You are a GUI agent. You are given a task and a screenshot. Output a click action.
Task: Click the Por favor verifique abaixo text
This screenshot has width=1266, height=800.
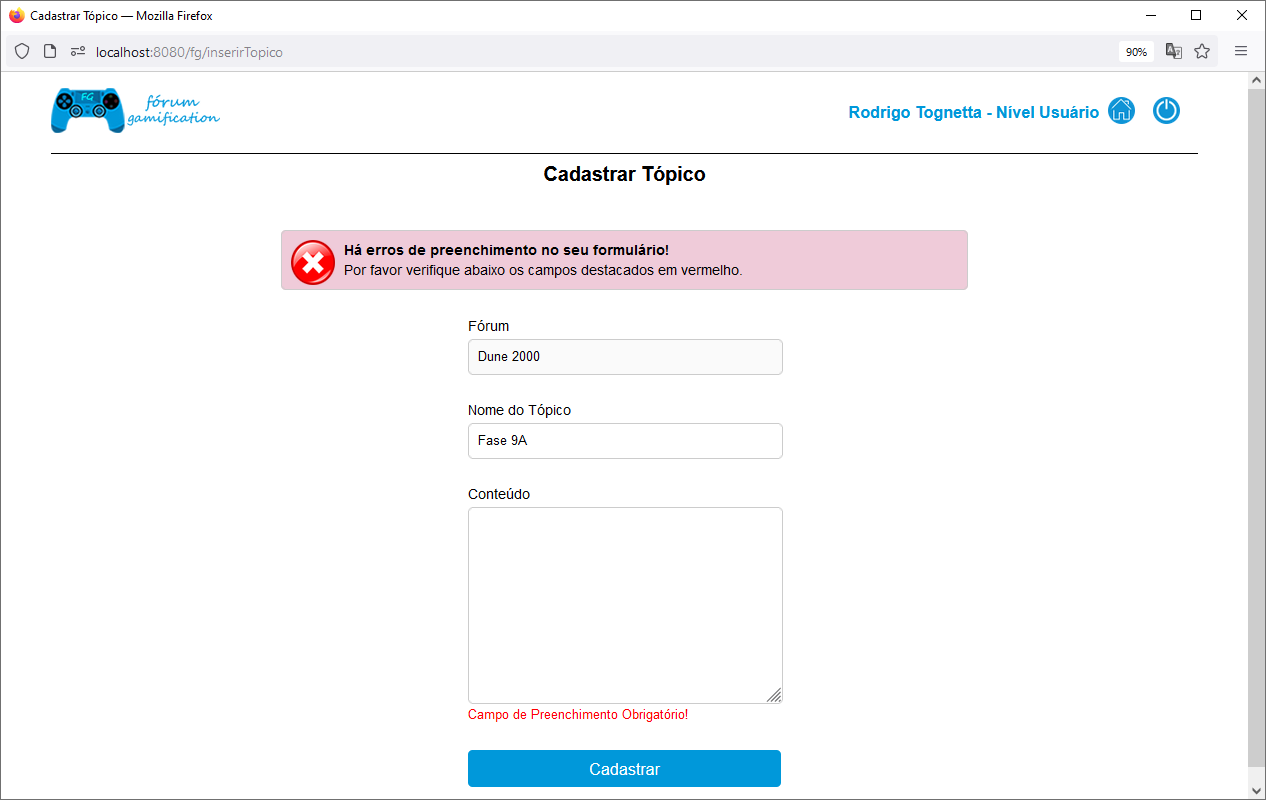(543, 270)
